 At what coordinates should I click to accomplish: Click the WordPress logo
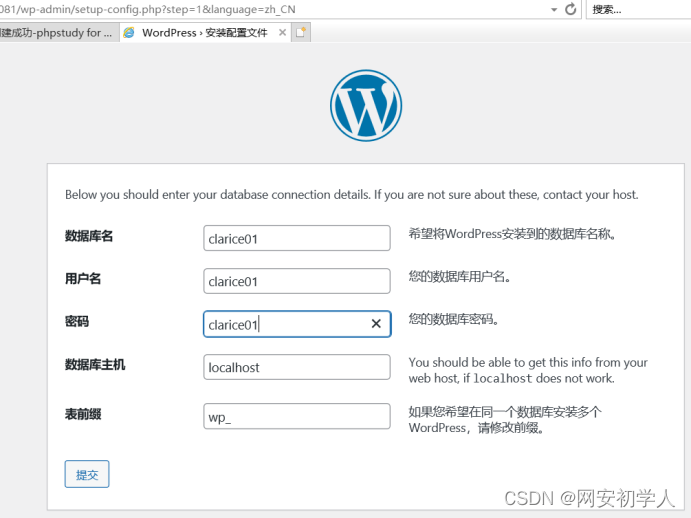pyautogui.click(x=366, y=105)
